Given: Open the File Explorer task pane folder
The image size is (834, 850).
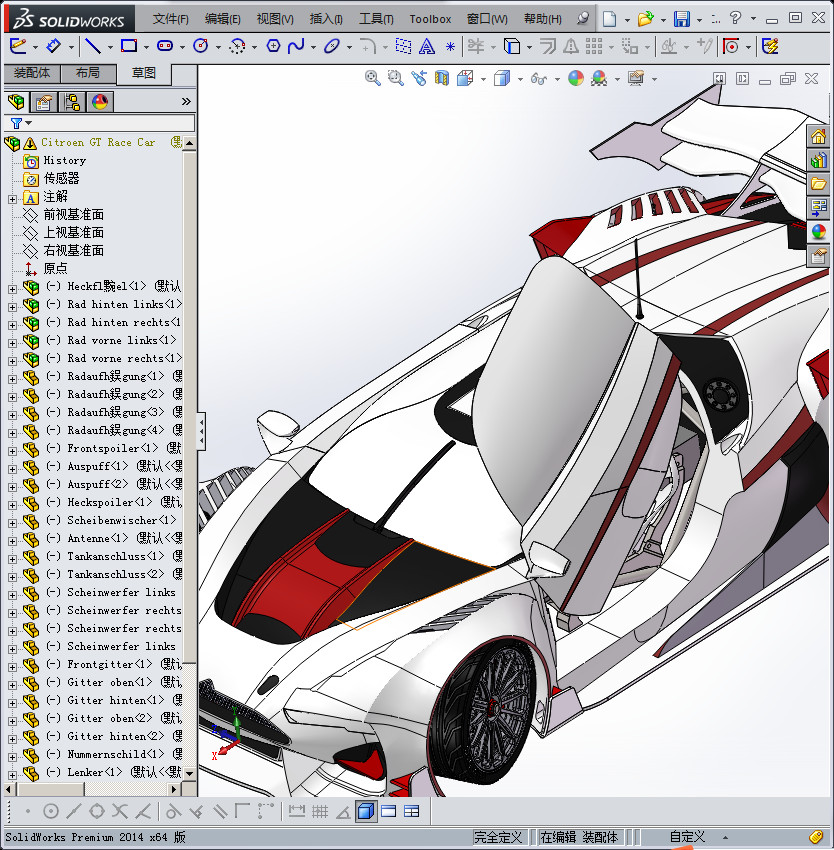Looking at the screenshot, I should click(818, 184).
